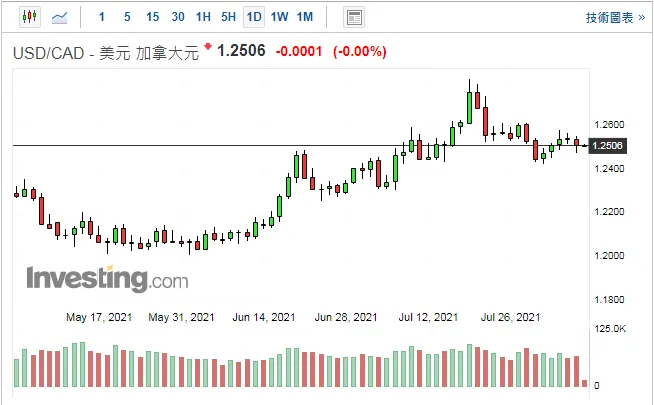This screenshot has width=654, height=405.
Task: Click the Jun 28, 2021 date label
Action: pyautogui.click(x=346, y=317)
